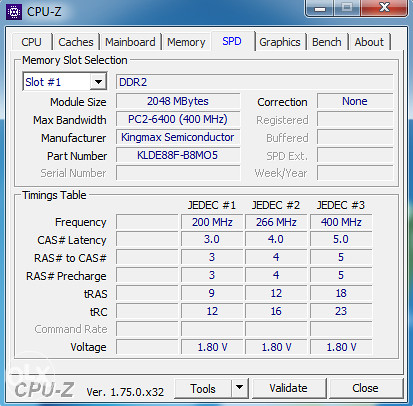Go to the Bench tab

click(327, 42)
